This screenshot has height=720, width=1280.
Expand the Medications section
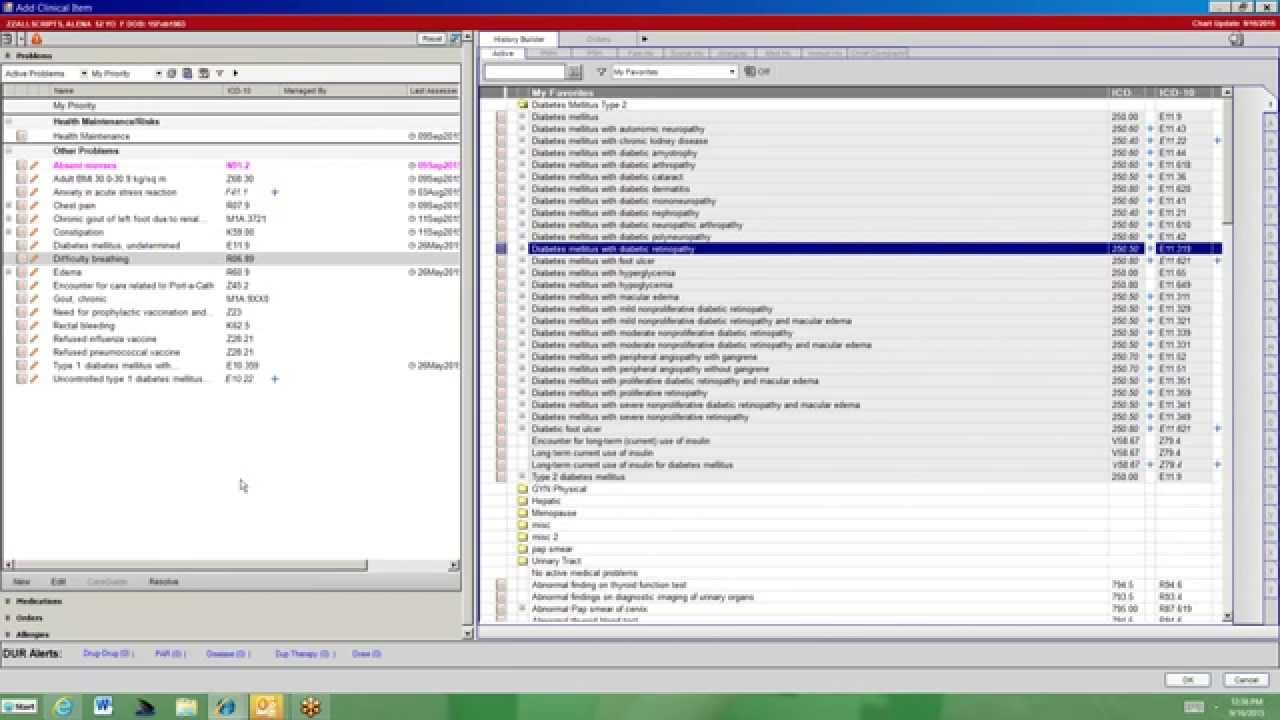point(8,602)
